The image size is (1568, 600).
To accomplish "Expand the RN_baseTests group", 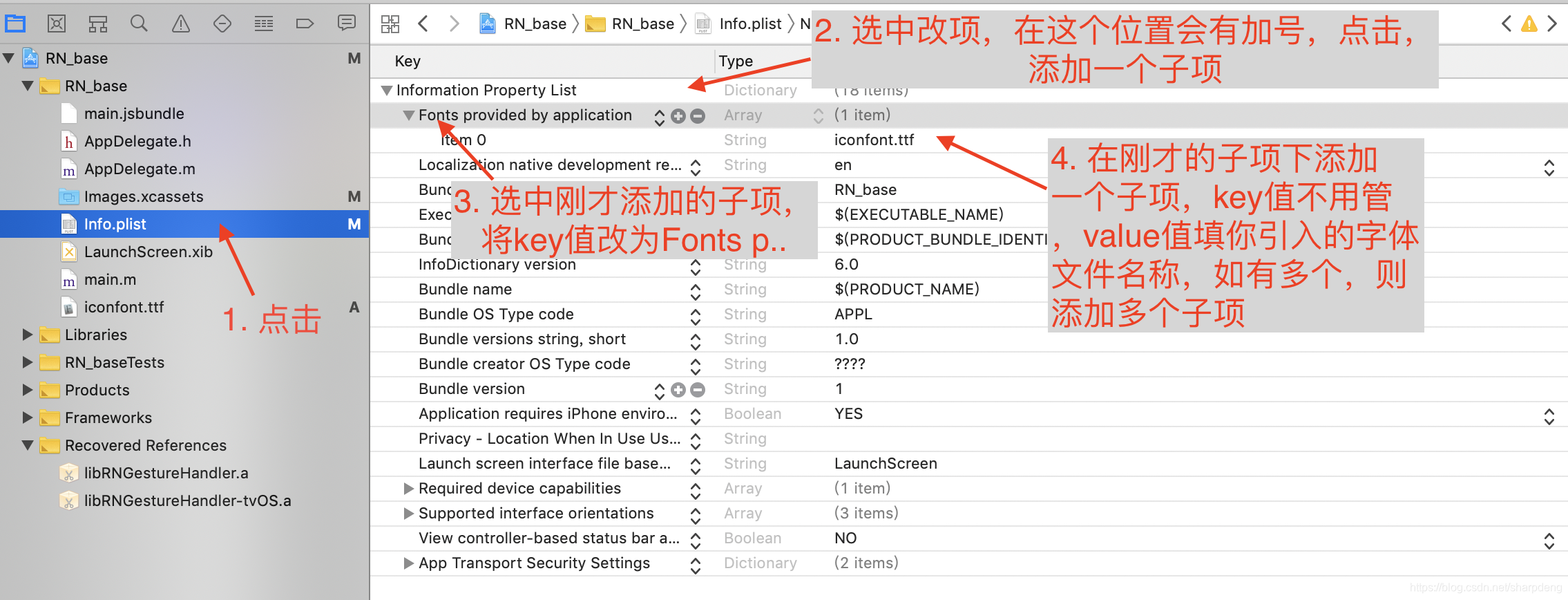I will tap(28, 363).
